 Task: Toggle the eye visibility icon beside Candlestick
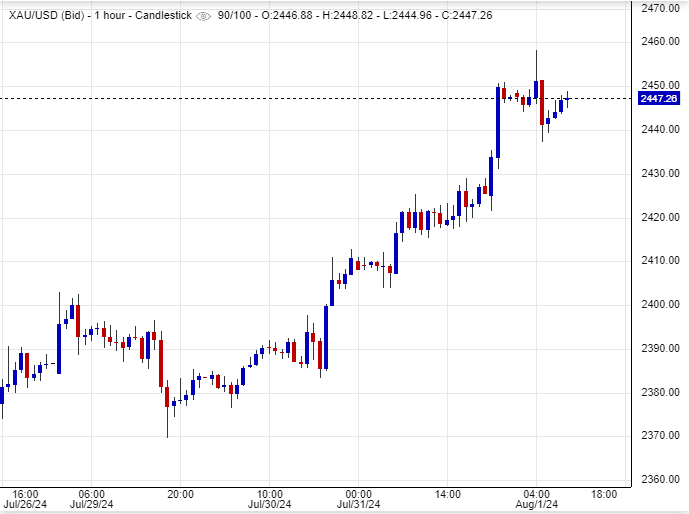click(x=204, y=17)
